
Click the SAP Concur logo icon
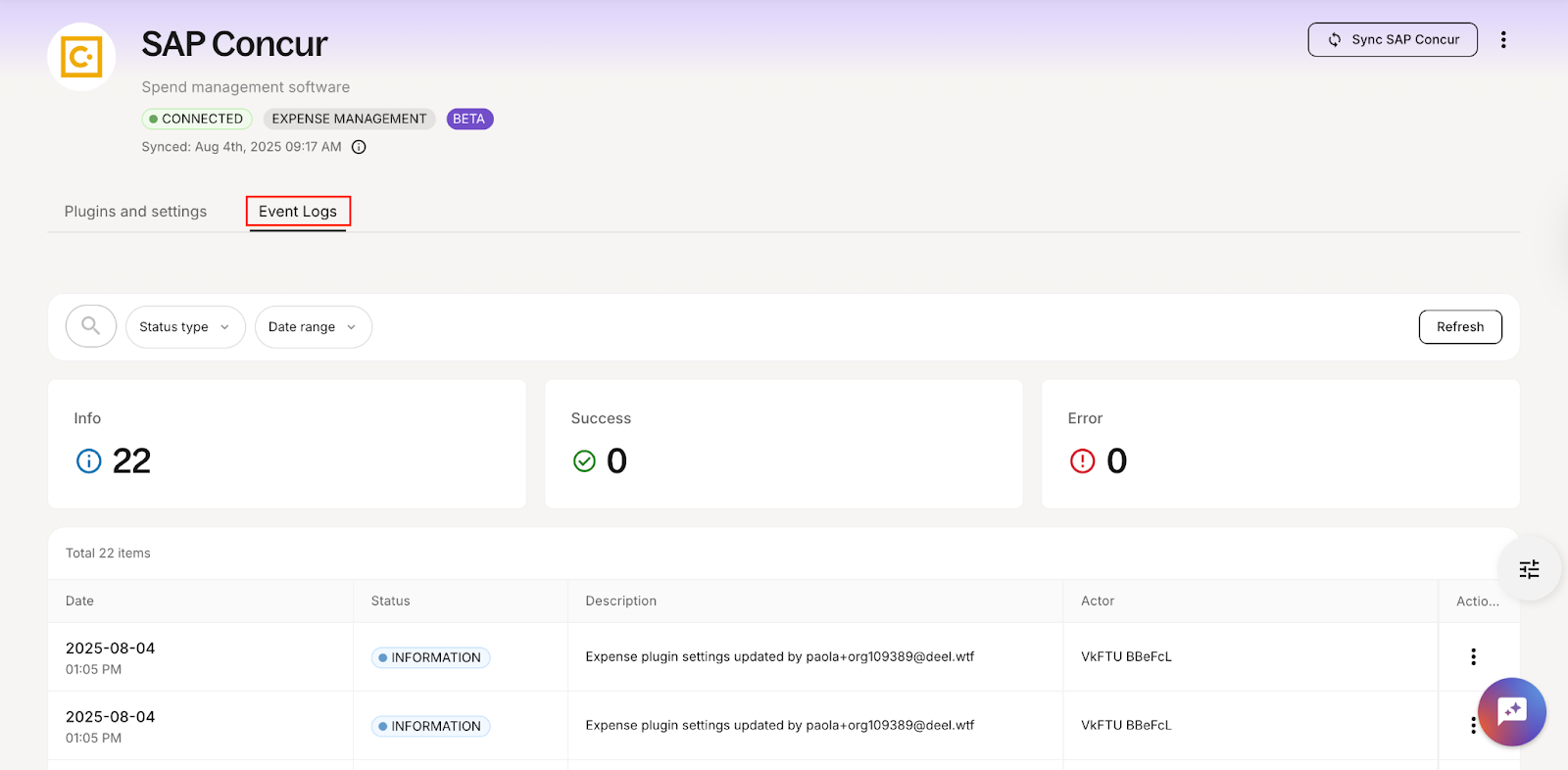pos(81,57)
